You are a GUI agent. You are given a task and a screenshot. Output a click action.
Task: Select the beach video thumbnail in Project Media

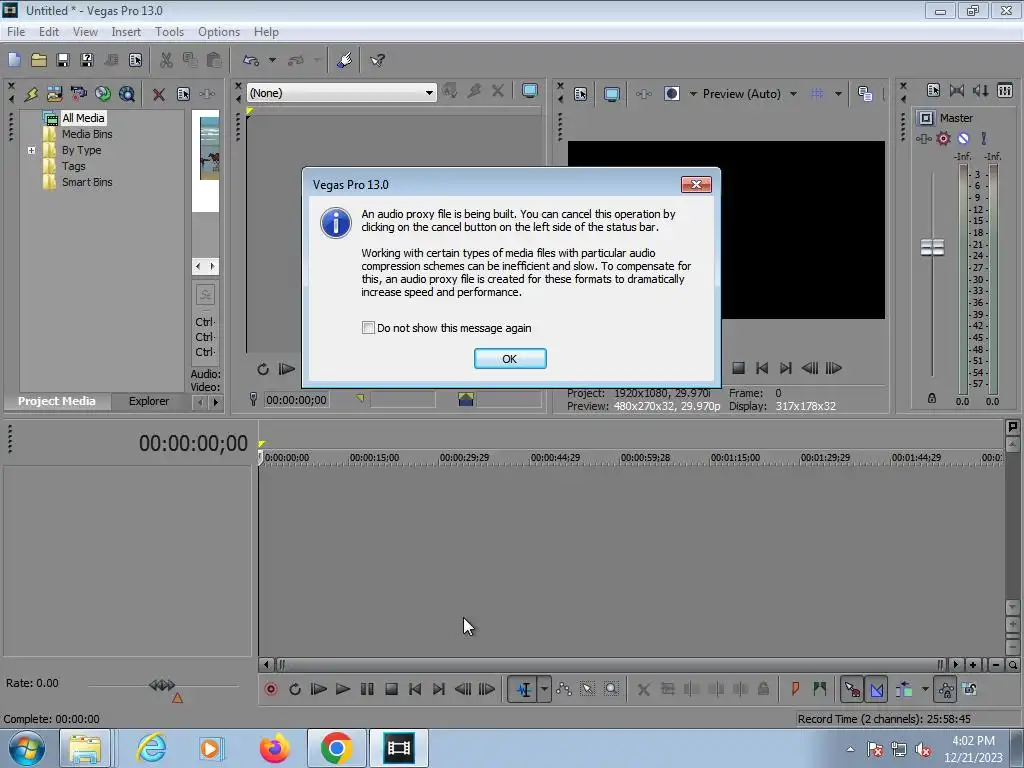click(209, 149)
